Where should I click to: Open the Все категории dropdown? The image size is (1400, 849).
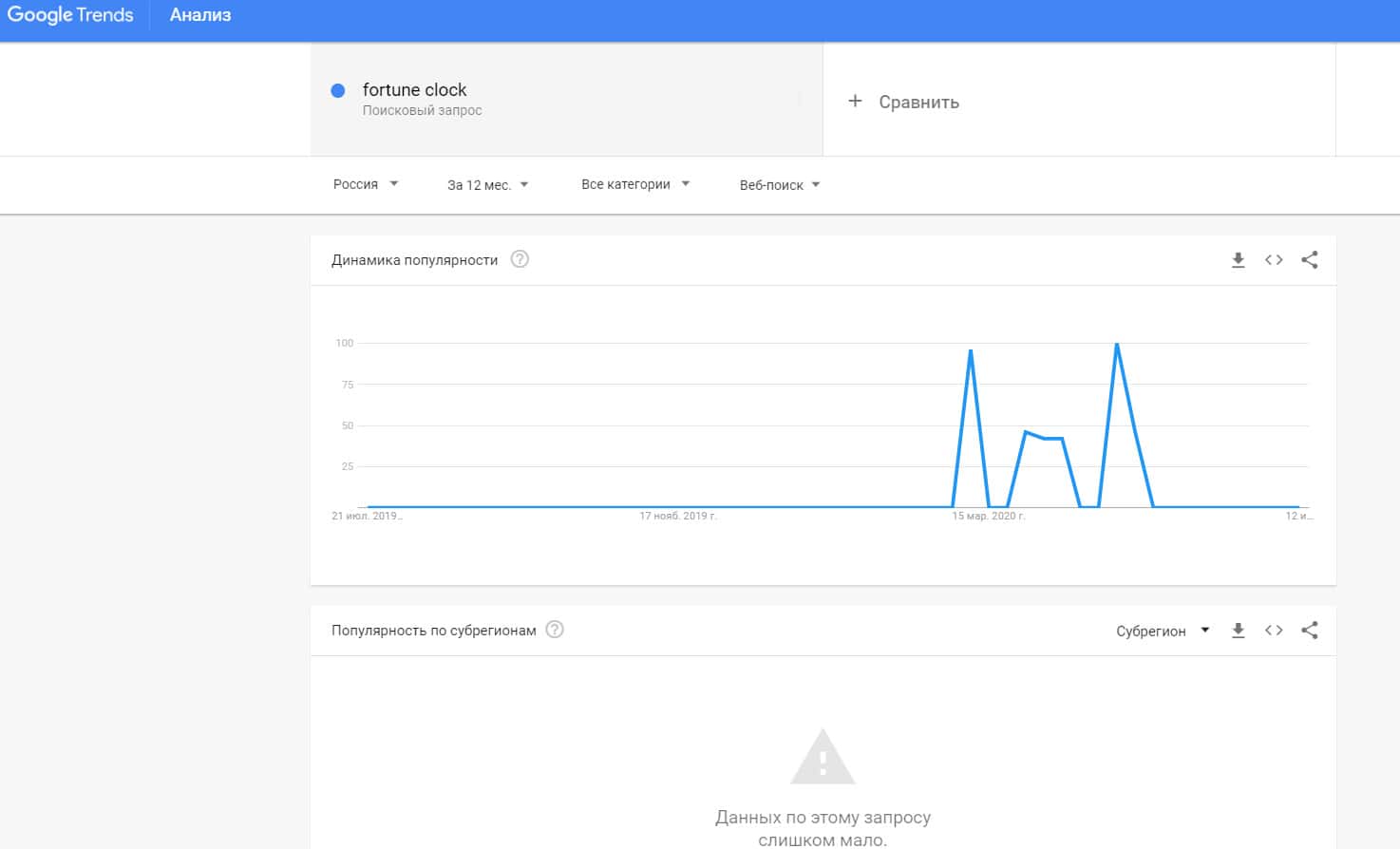634,184
